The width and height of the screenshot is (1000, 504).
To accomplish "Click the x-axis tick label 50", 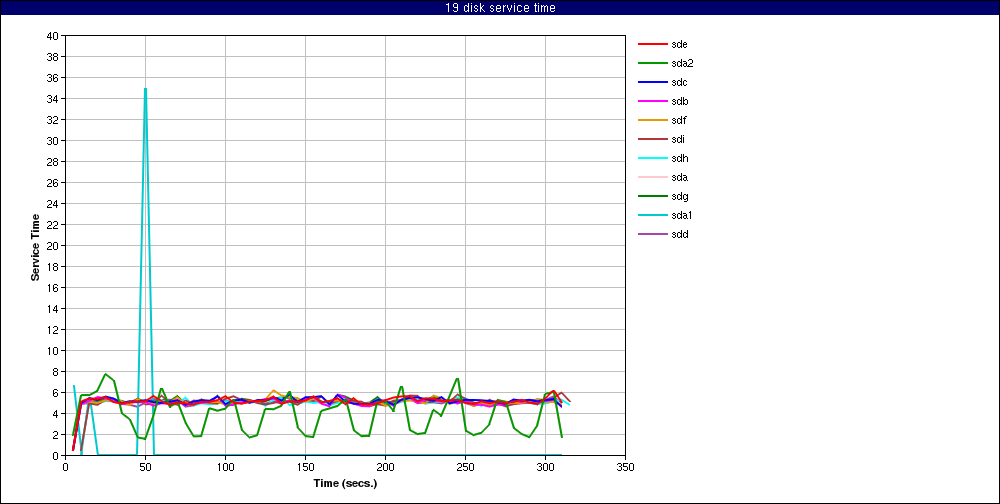I will click(x=145, y=466).
